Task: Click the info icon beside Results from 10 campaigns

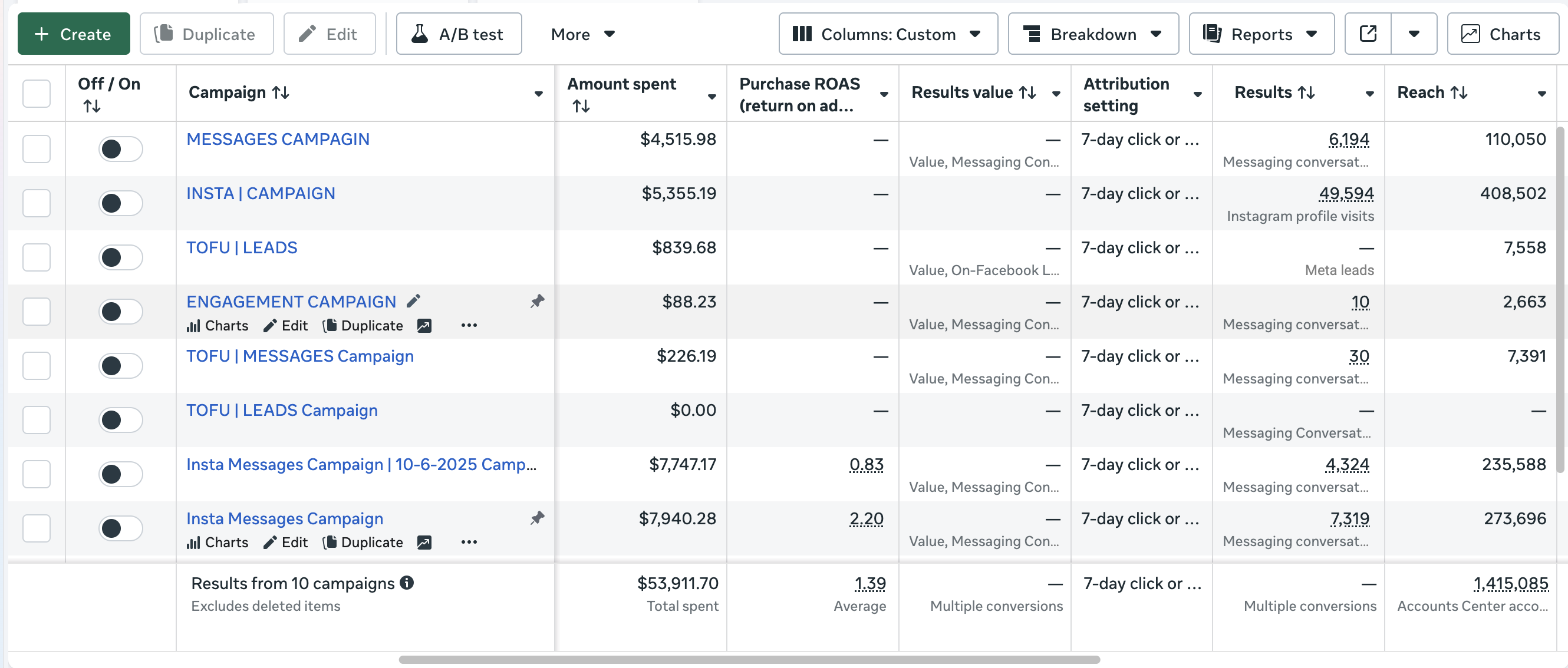Action: pyautogui.click(x=407, y=583)
